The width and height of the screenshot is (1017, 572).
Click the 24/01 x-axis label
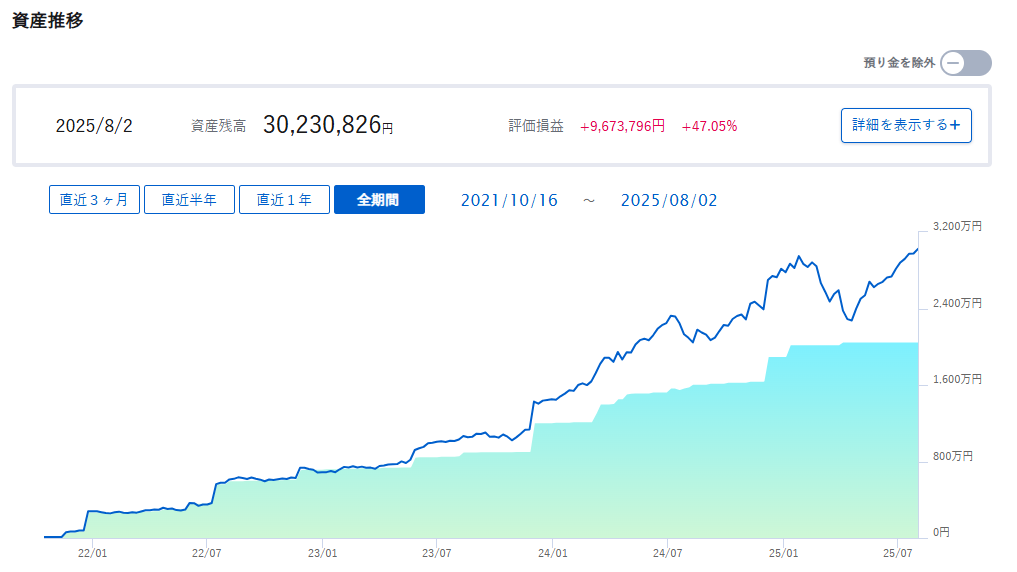point(553,552)
